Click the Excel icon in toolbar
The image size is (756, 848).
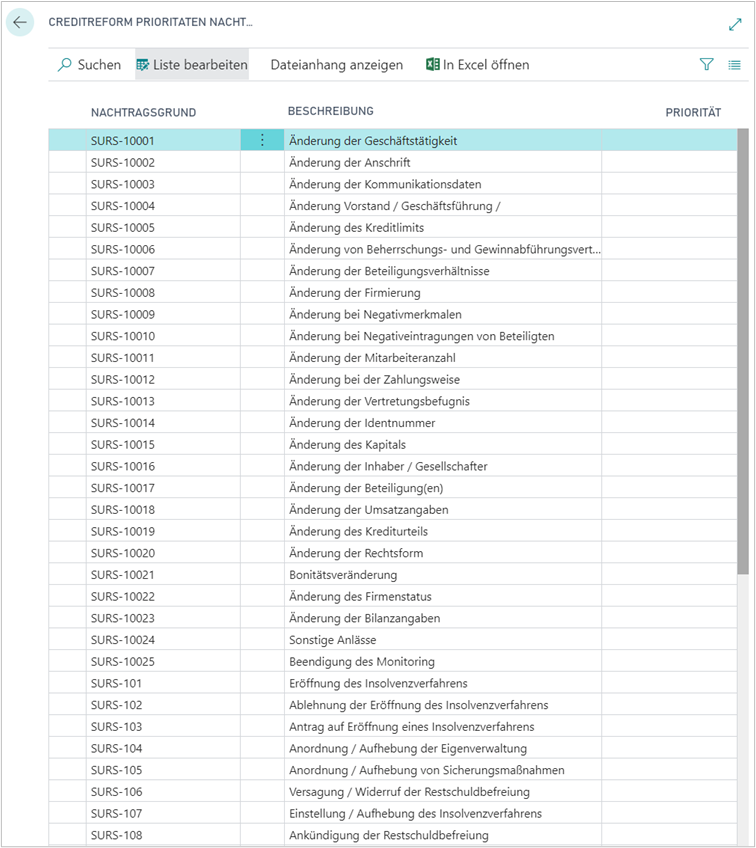(x=433, y=65)
